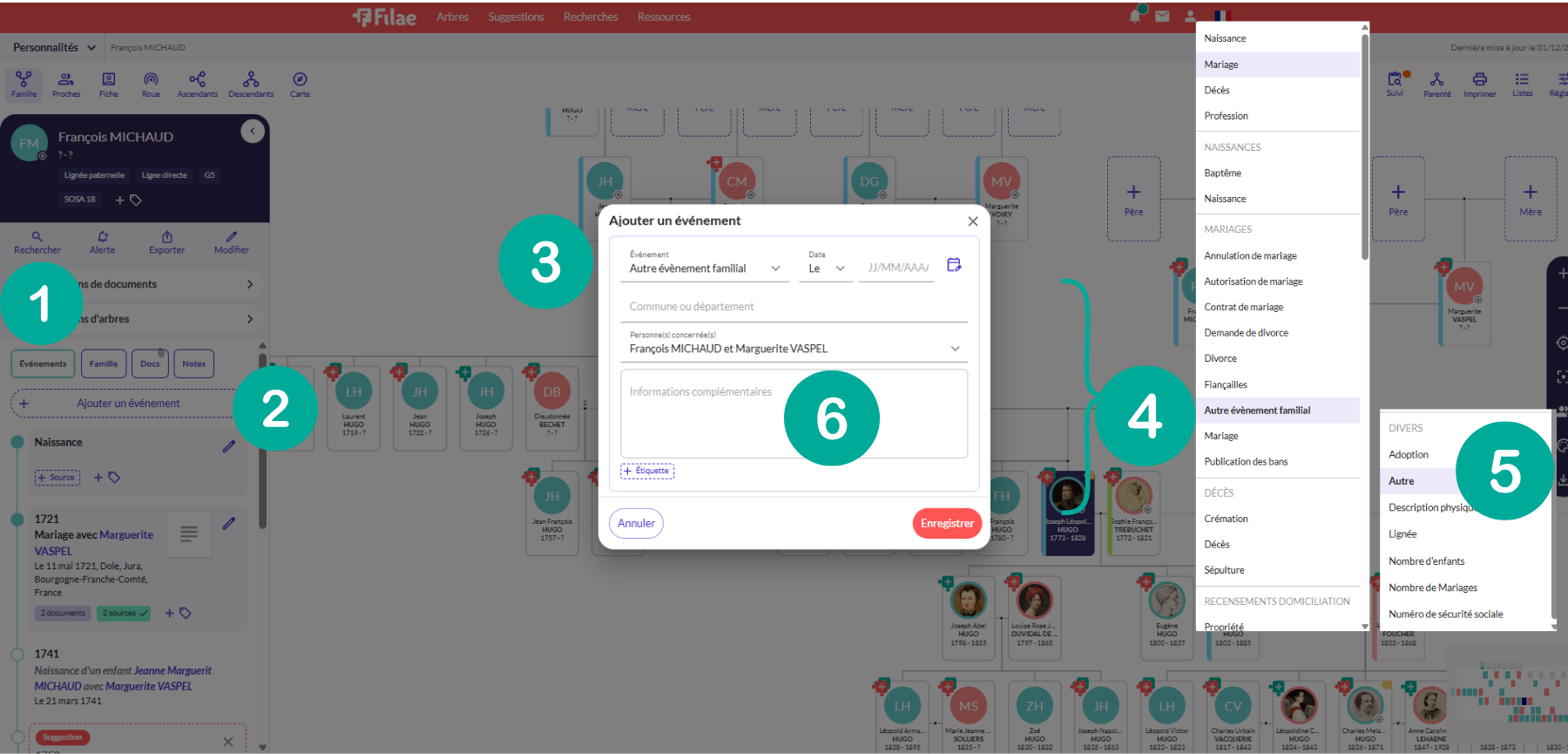
Task: Click the Imprimer print icon
Action: coord(1479,84)
